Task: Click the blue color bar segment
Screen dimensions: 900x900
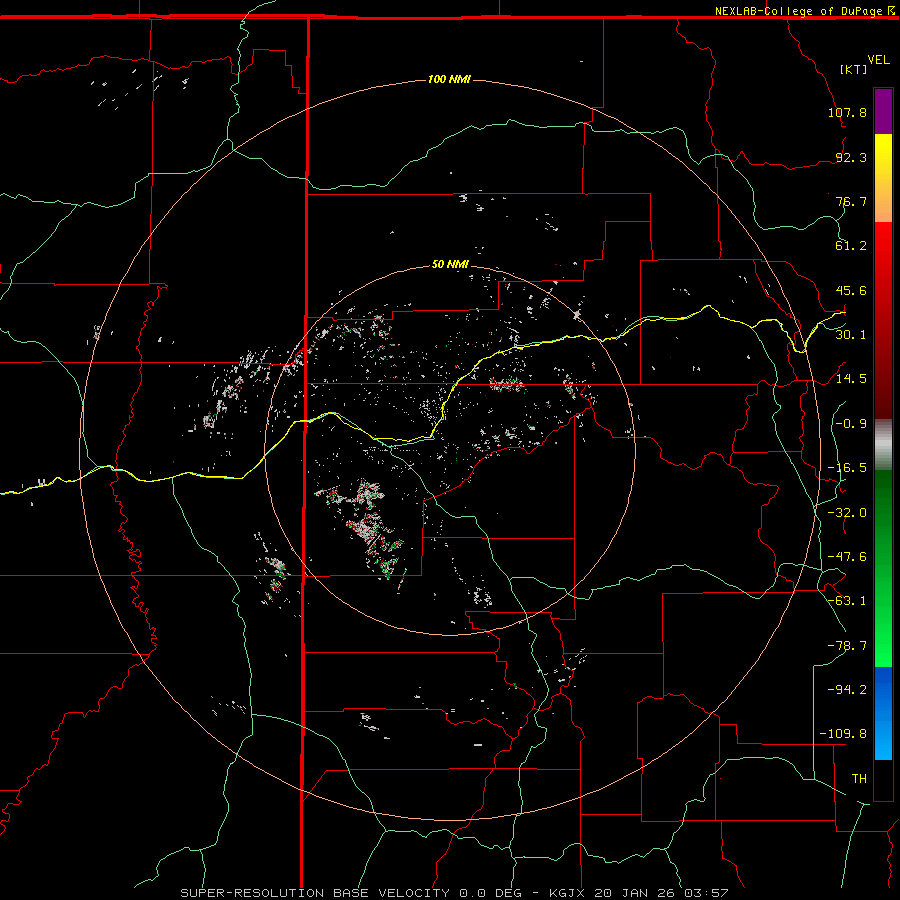Action: coord(883,713)
